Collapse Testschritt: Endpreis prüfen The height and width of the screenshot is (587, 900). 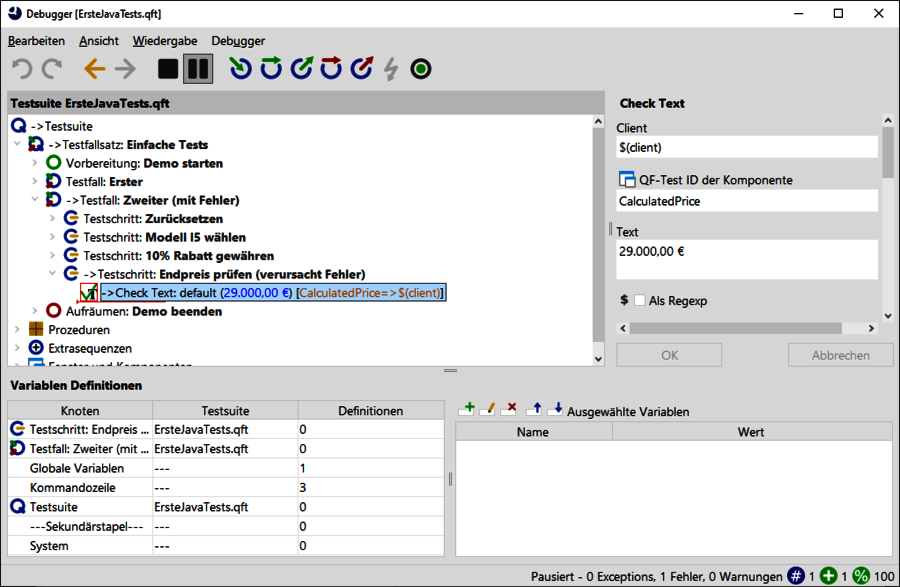(x=52, y=274)
